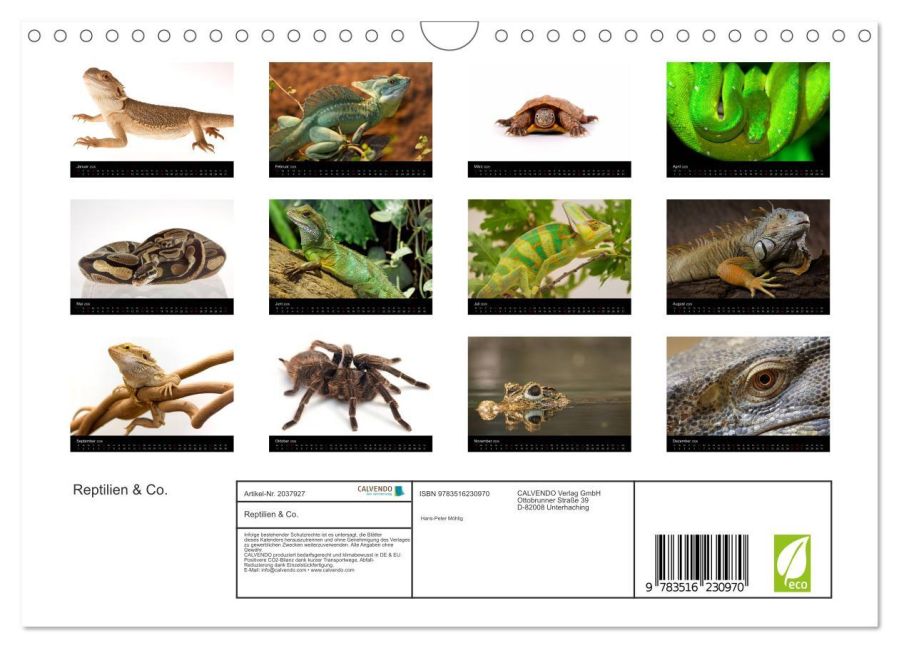Image resolution: width=899 pixels, height=648 pixels.
Task: Click the Juli date strip
Action: (549, 307)
